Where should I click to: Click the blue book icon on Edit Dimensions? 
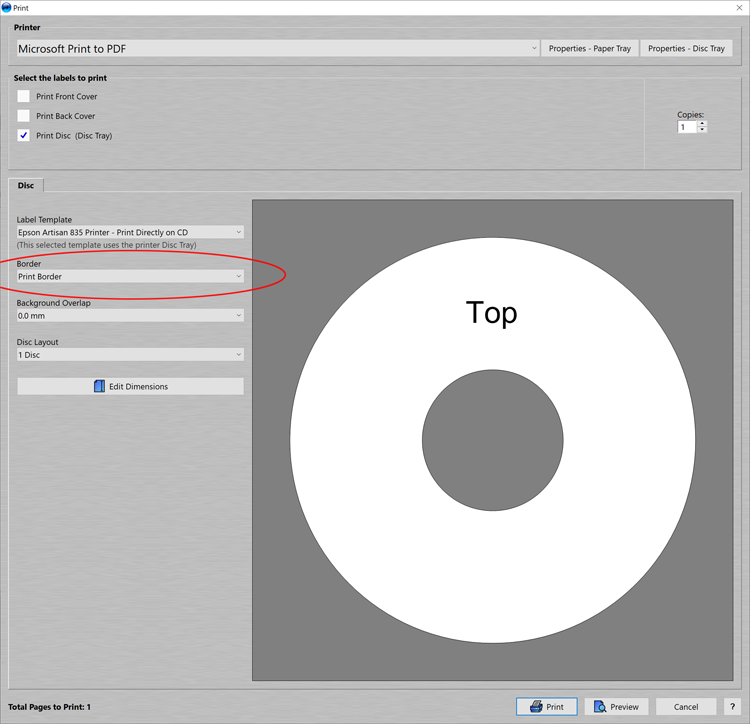pos(99,386)
